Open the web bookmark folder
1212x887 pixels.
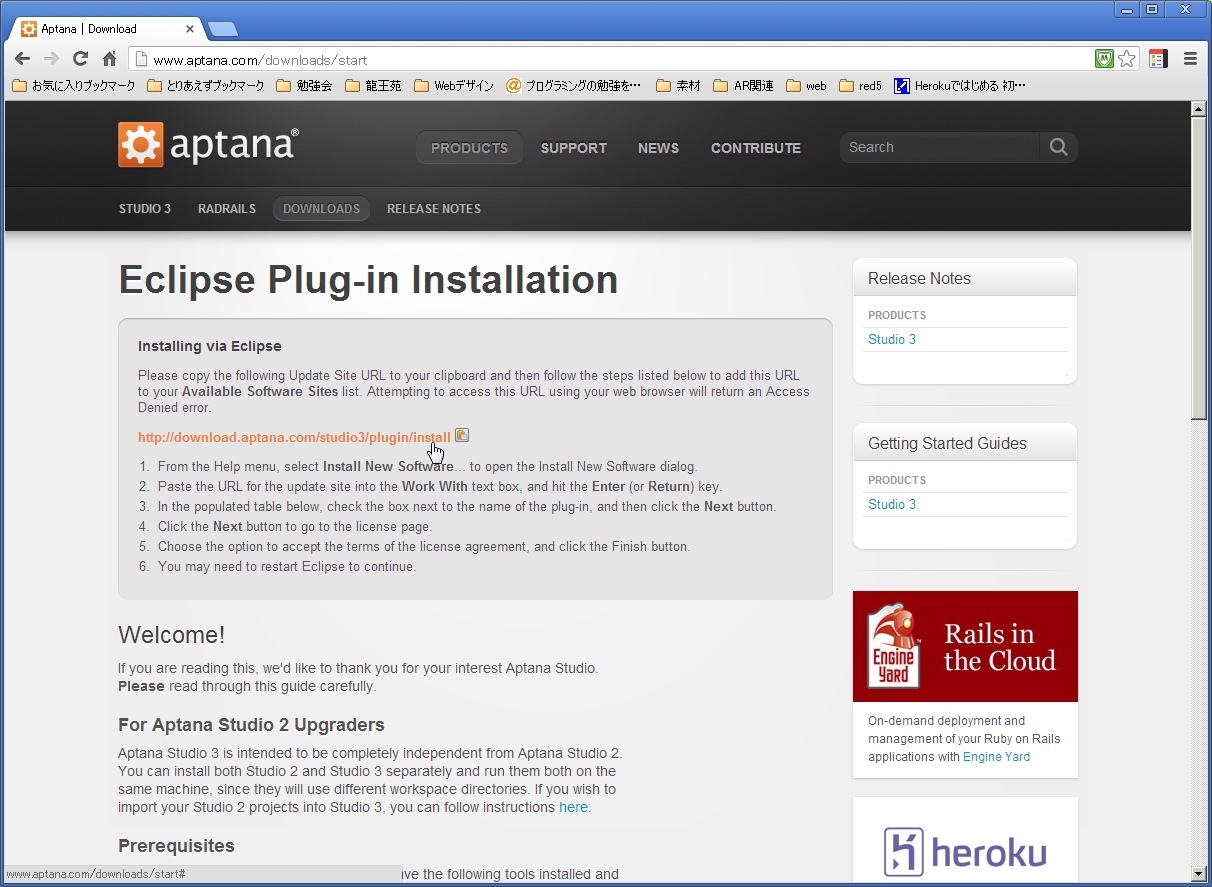806,86
